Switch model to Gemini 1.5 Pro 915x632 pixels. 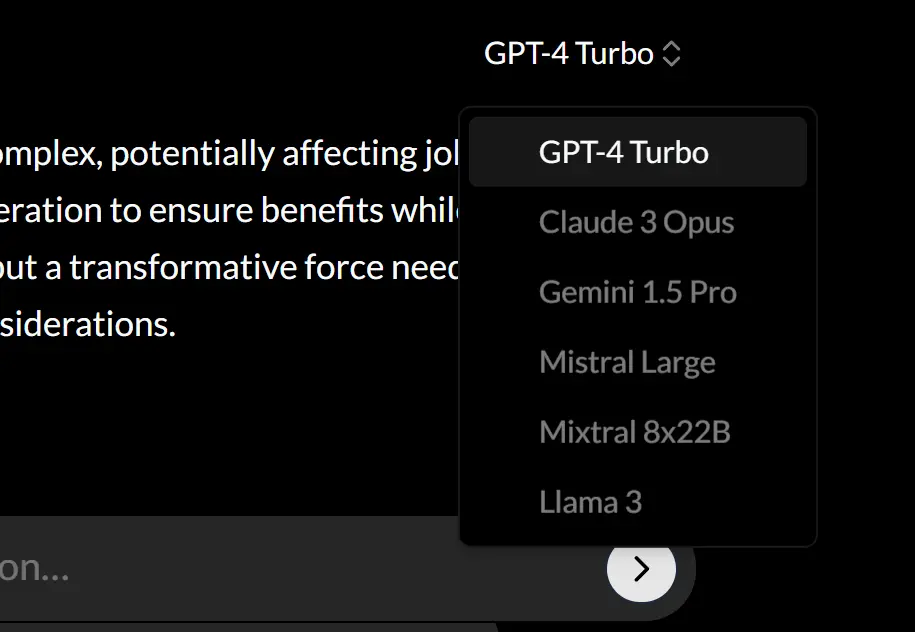637,292
